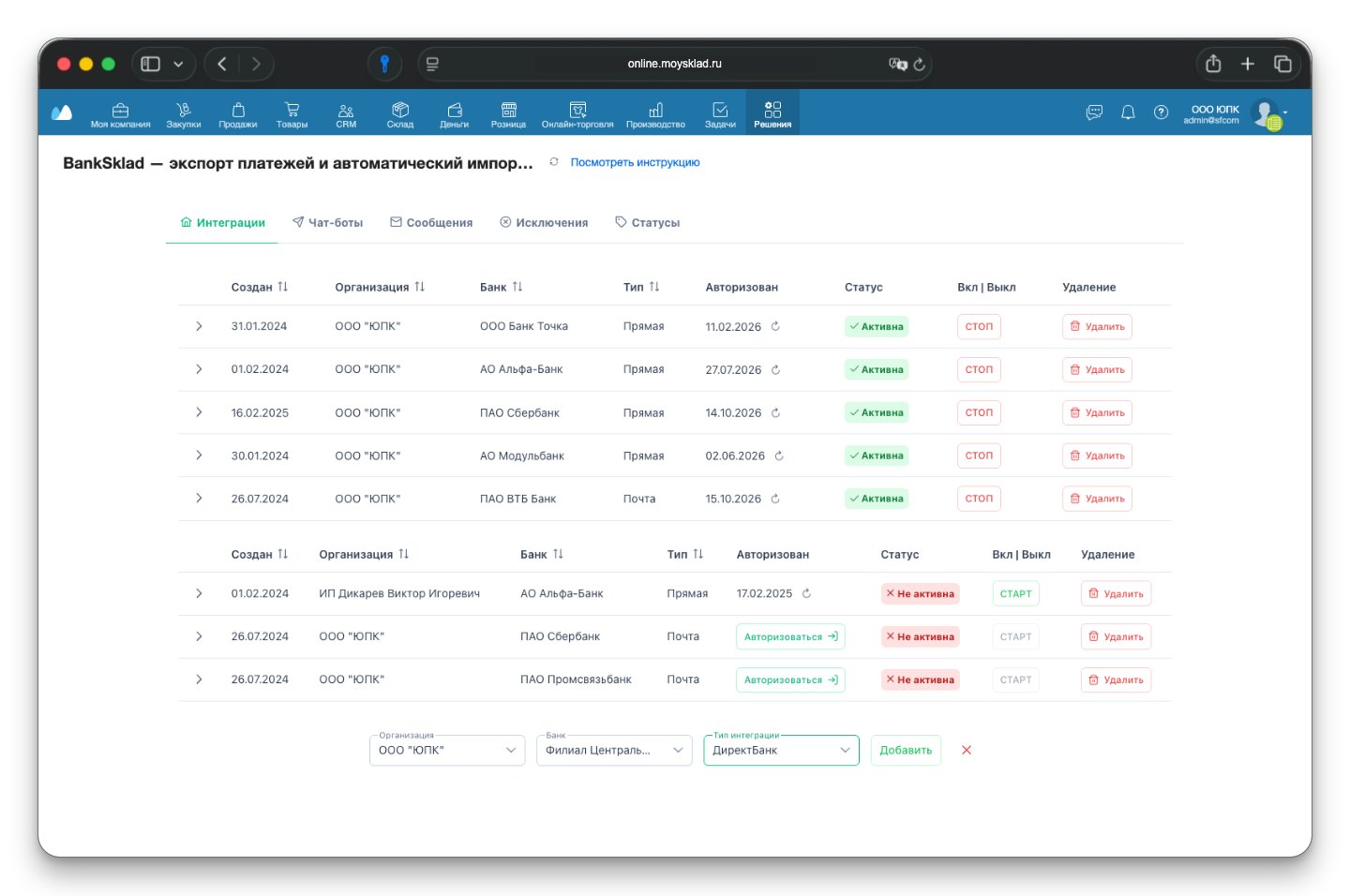Open the Деньги section
The width and height of the screenshot is (1350, 896).
(x=455, y=114)
